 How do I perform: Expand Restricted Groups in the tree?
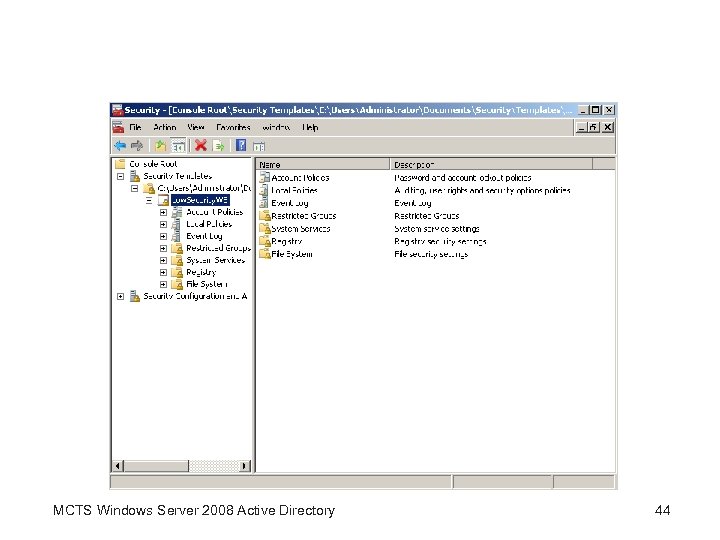(x=163, y=248)
